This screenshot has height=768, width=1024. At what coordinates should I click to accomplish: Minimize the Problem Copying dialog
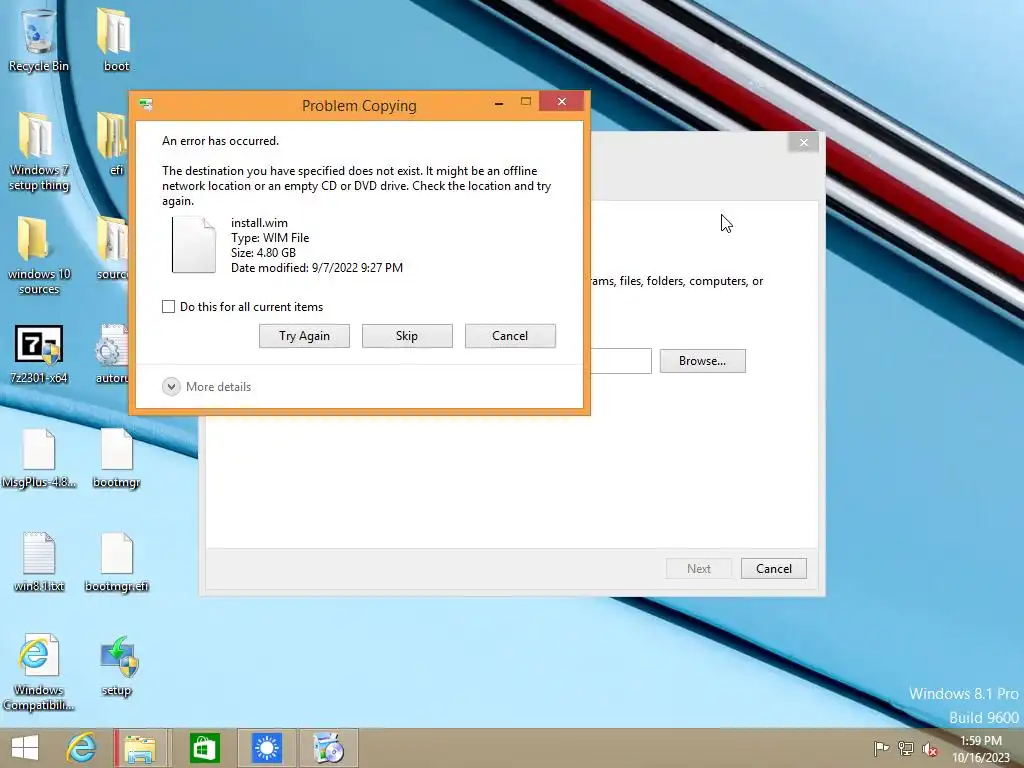pyautogui.click(x=499, y=103)
